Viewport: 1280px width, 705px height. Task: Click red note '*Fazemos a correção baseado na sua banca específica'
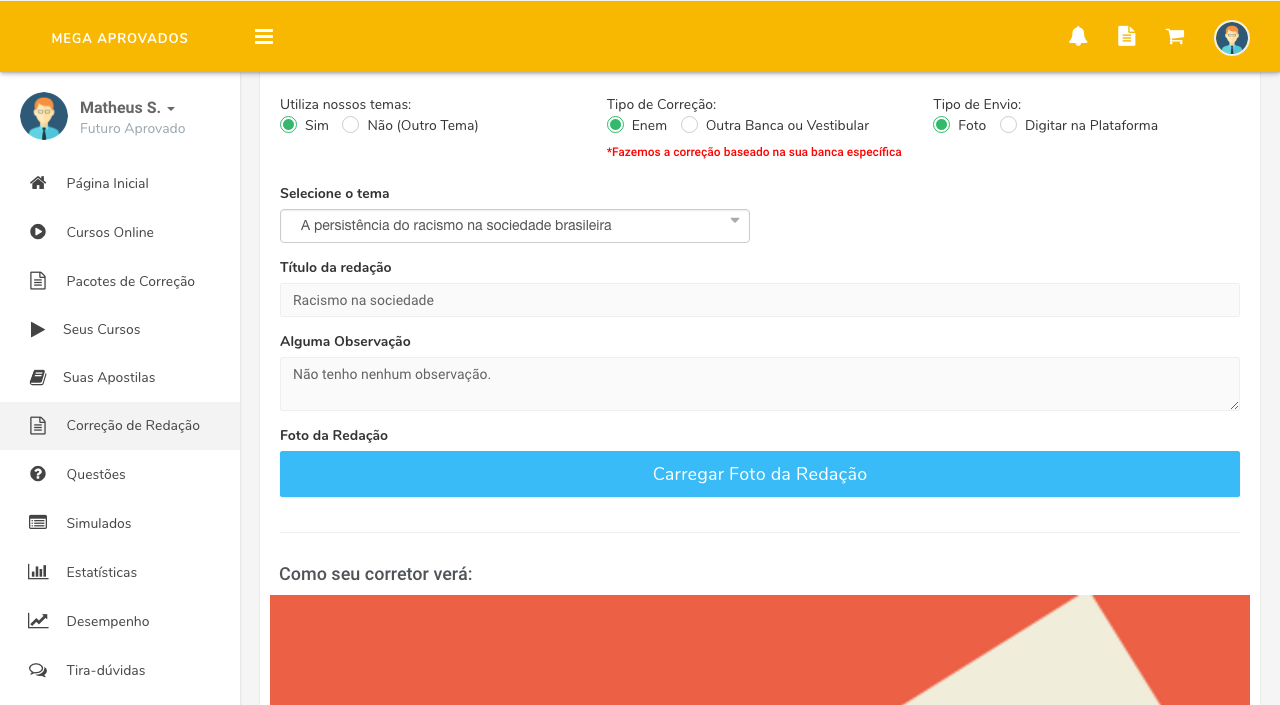click(754, 152)
